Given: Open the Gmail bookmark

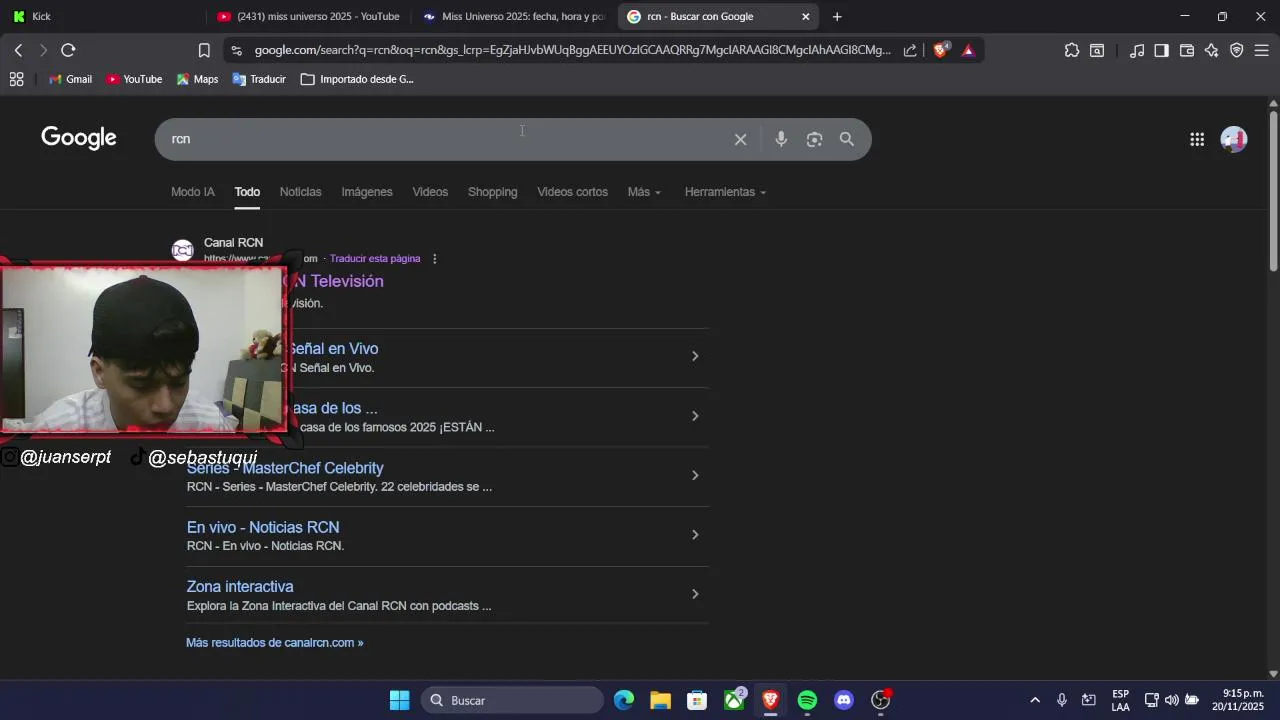Looking at the screenshot, I should (70, 79).
